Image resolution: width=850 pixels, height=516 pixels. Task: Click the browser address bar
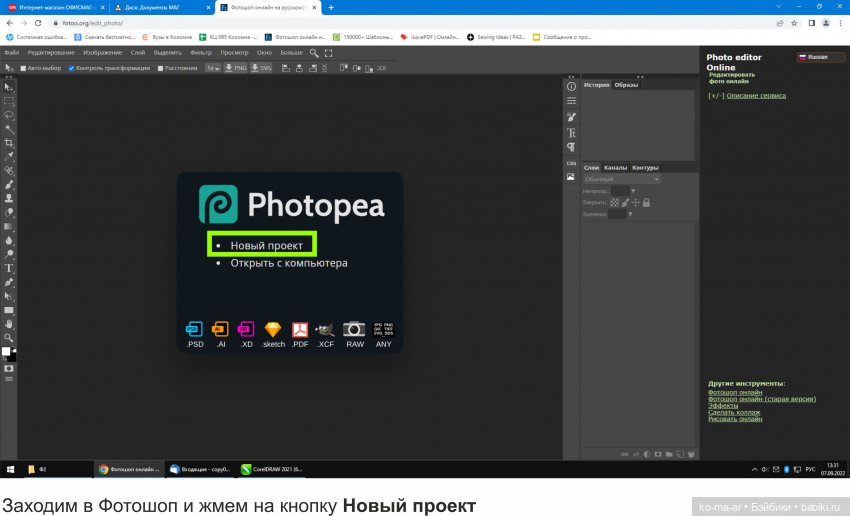pos(412,23)
